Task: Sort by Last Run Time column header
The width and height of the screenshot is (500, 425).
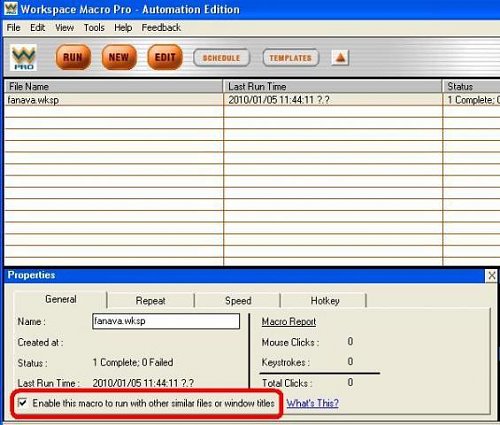Action: coord(332,87)
